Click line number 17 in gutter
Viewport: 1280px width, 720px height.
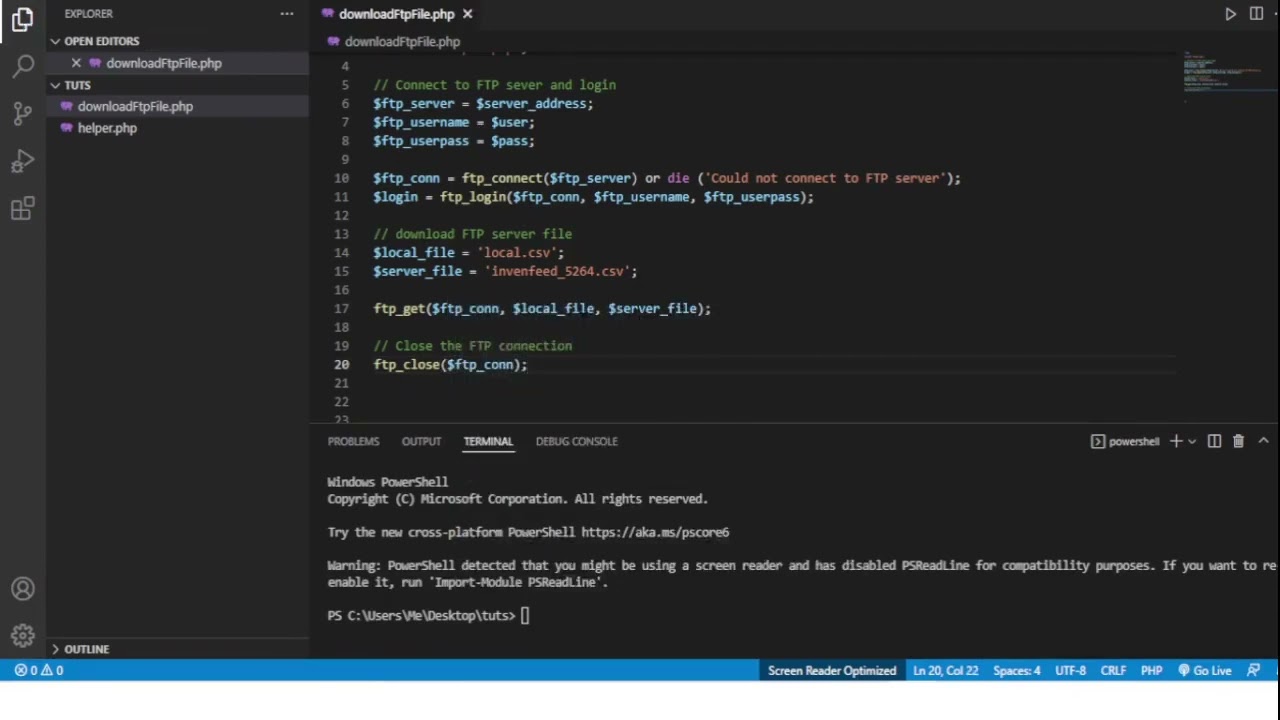(342, 309)
